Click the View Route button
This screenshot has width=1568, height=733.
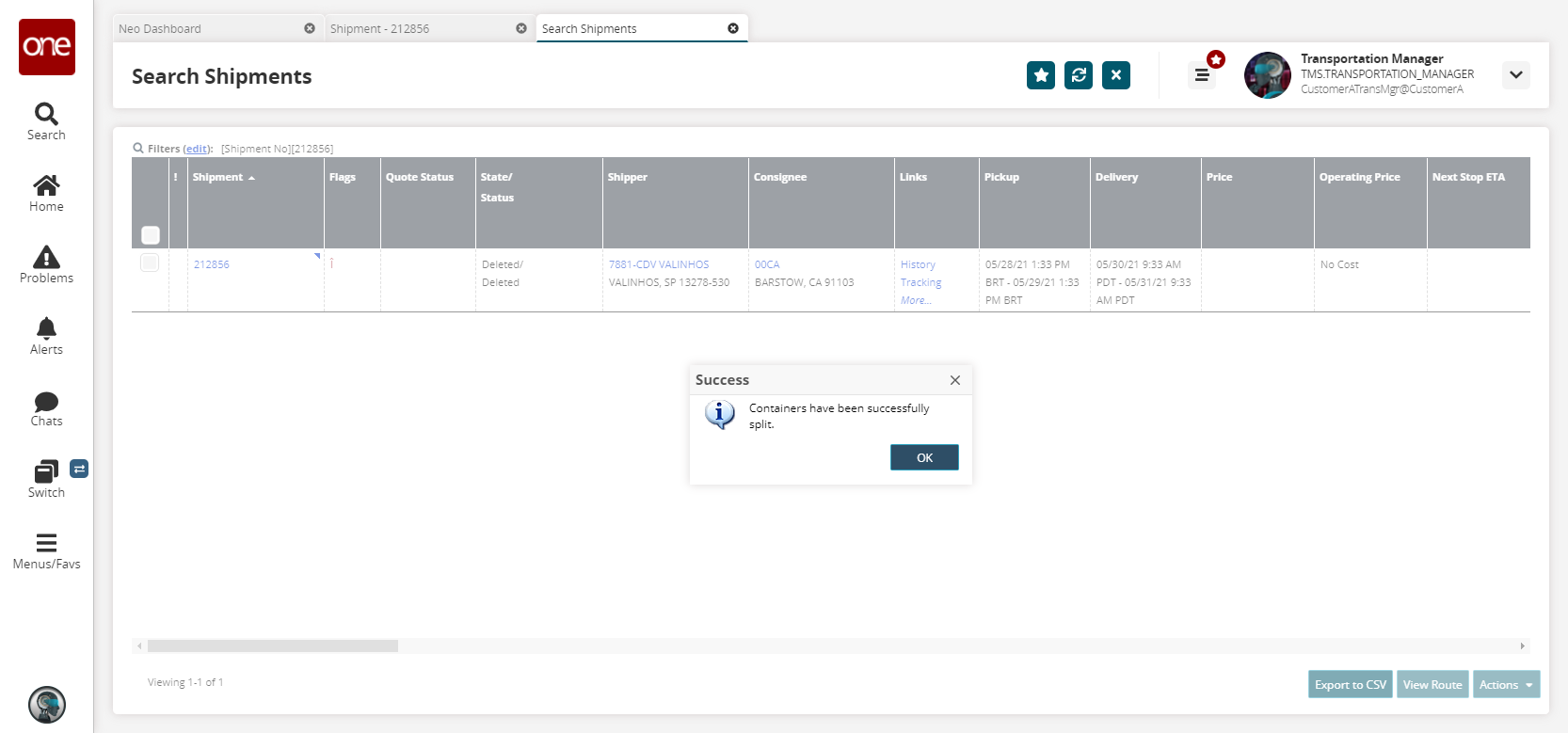coord(1432,685)
